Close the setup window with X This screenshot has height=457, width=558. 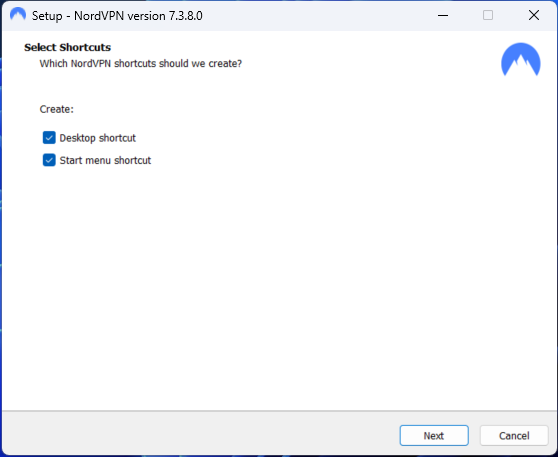coord(534,15)
